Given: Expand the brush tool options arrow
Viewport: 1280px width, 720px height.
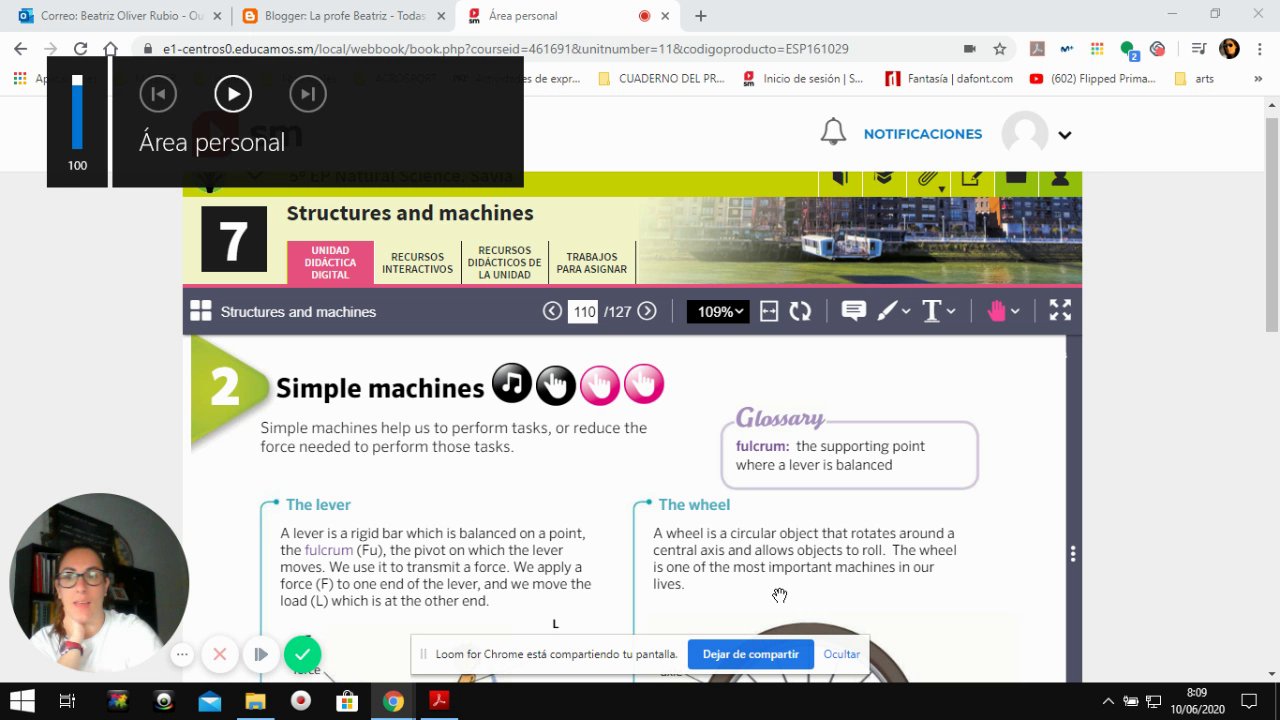Looking at the screenshot, I should (907, 311).
